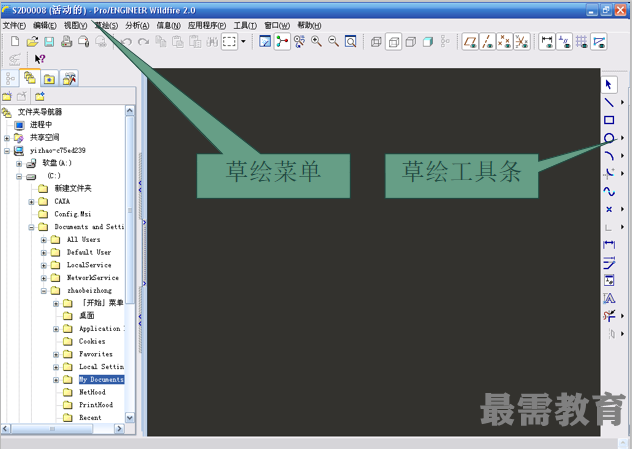Expand the Line tool flyout arrow

(x=622, y=102)
